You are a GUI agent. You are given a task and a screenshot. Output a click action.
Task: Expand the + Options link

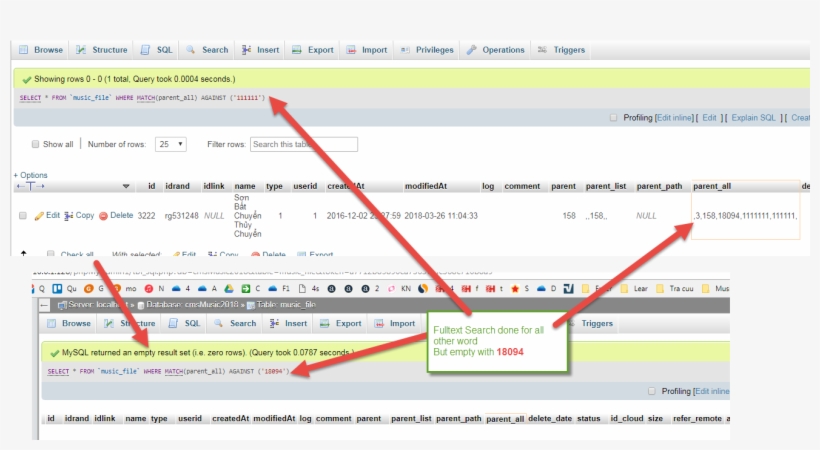[x=30, y=175]
